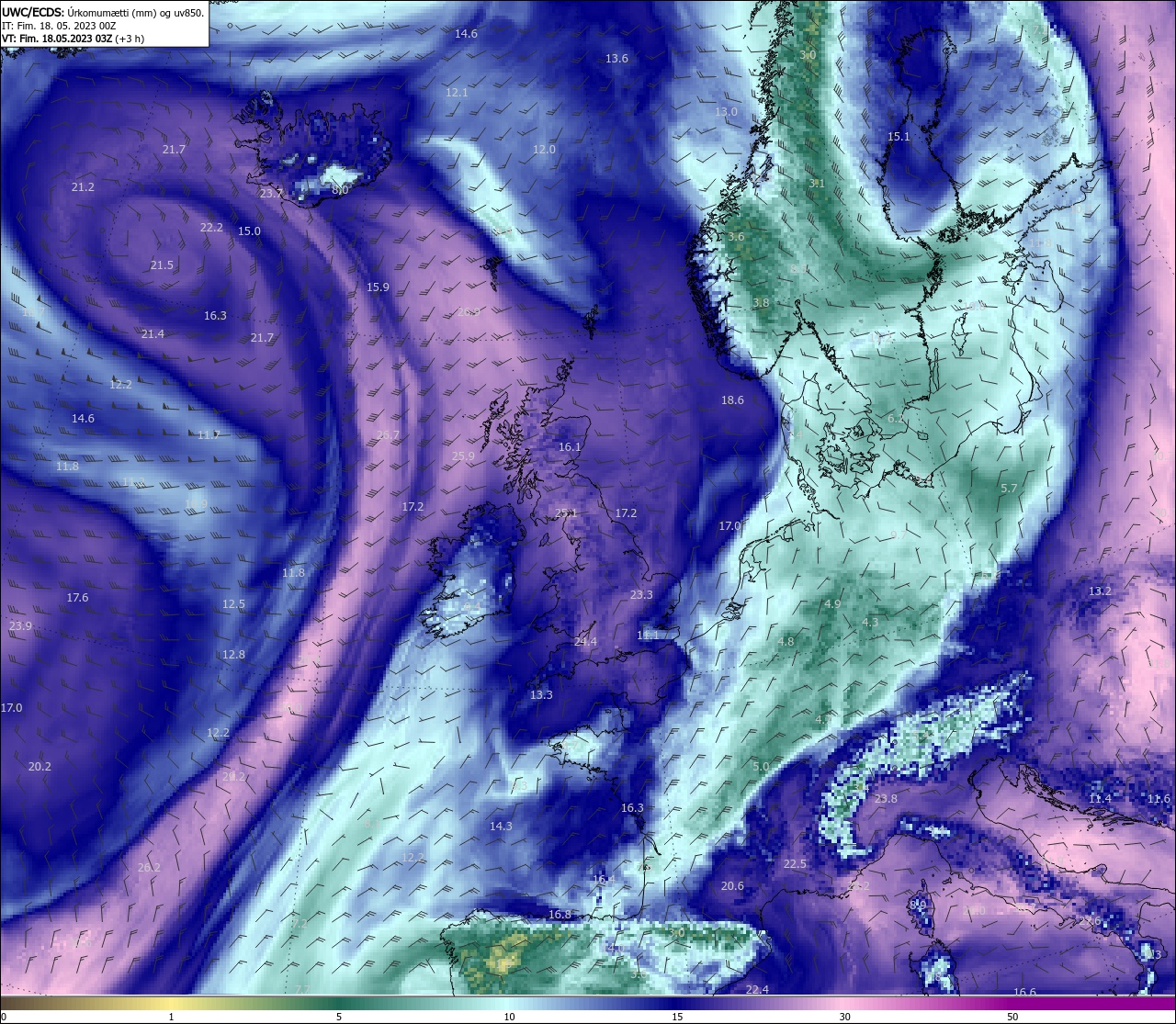Click the map value '11.1'
This screenshot has height=1024, width=1176.
tap(648, 636)
